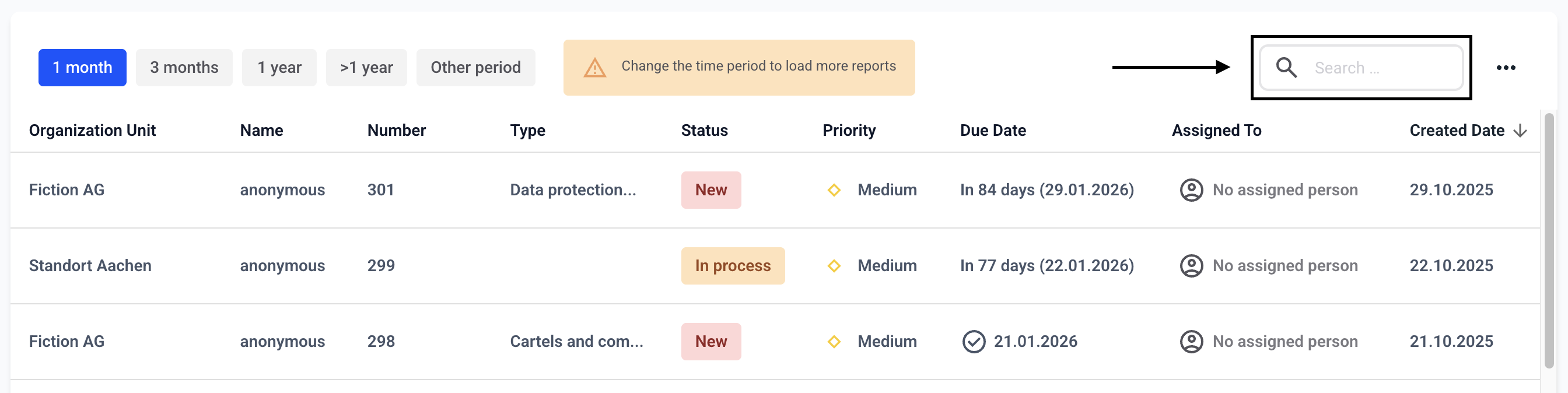Click the In process status badge
The width and height of the screenshot is (1568, 393).
(732, 266)
